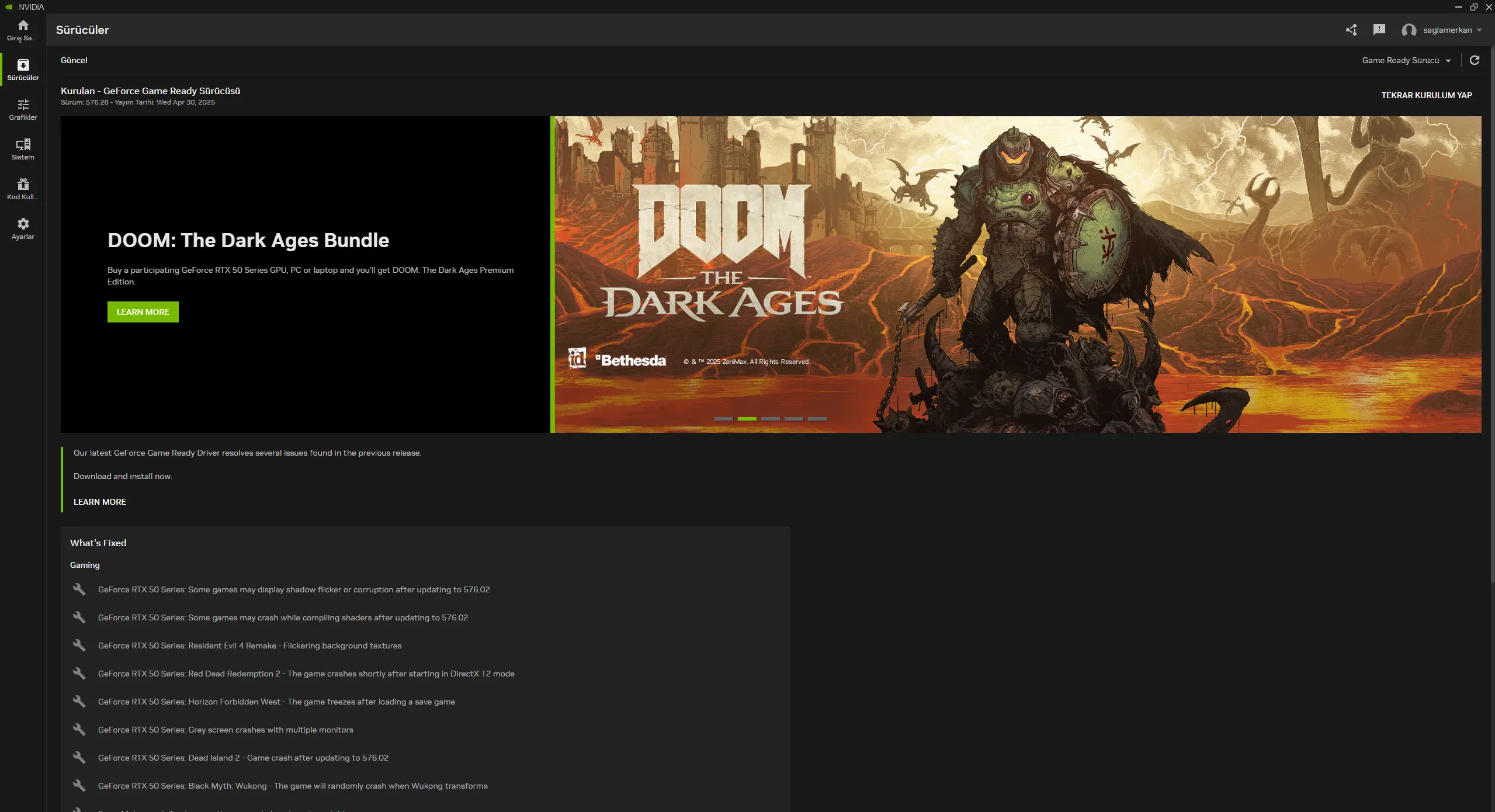Close the NVIDIA app window
The image size is (1495, 812).
[1489, 7]
